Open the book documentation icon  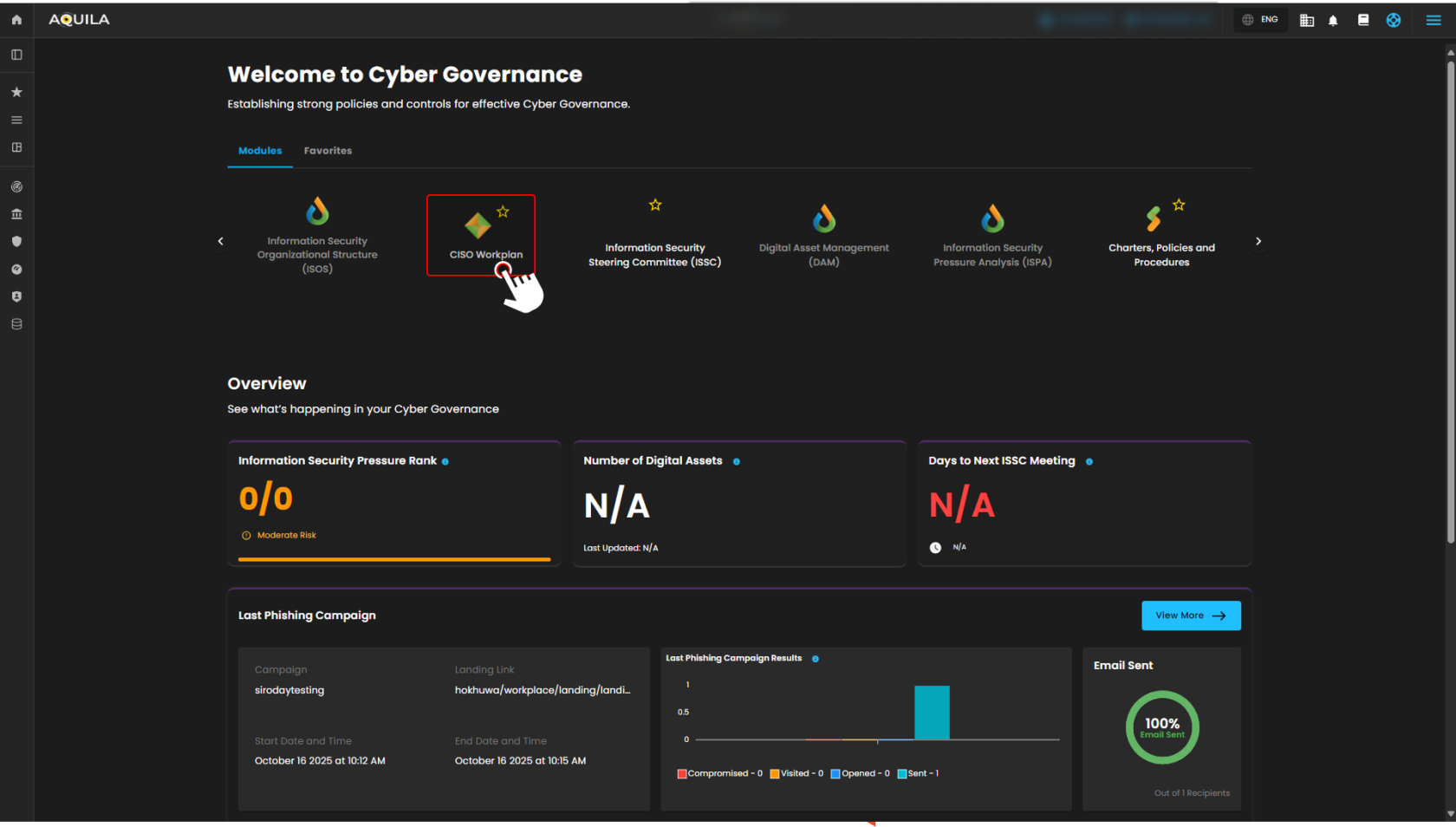pyautogui.click(x=1363, y=20)
